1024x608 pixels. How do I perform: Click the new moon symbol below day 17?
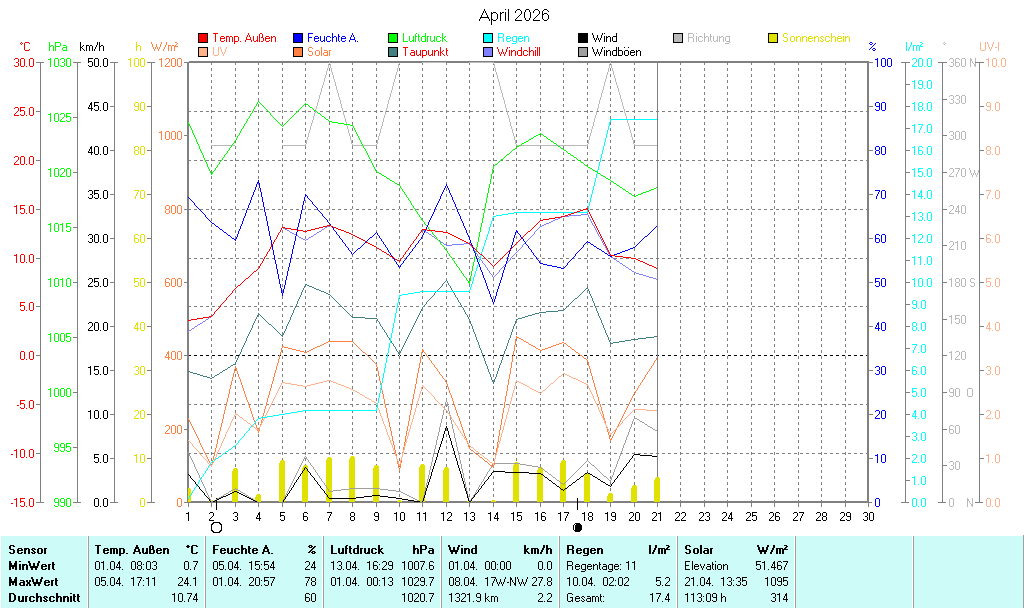577,527
